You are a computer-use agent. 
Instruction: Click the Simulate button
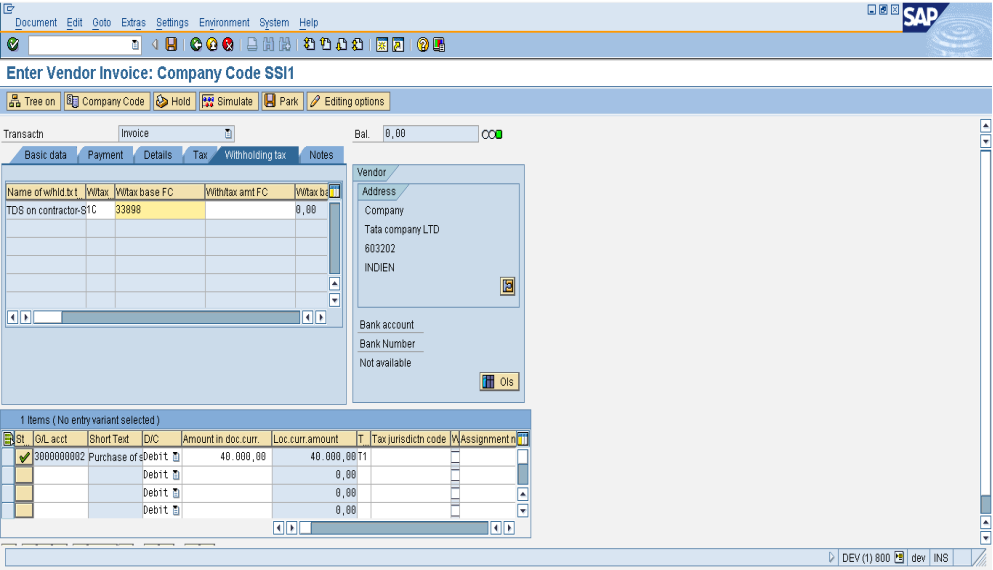click(227, 101)
